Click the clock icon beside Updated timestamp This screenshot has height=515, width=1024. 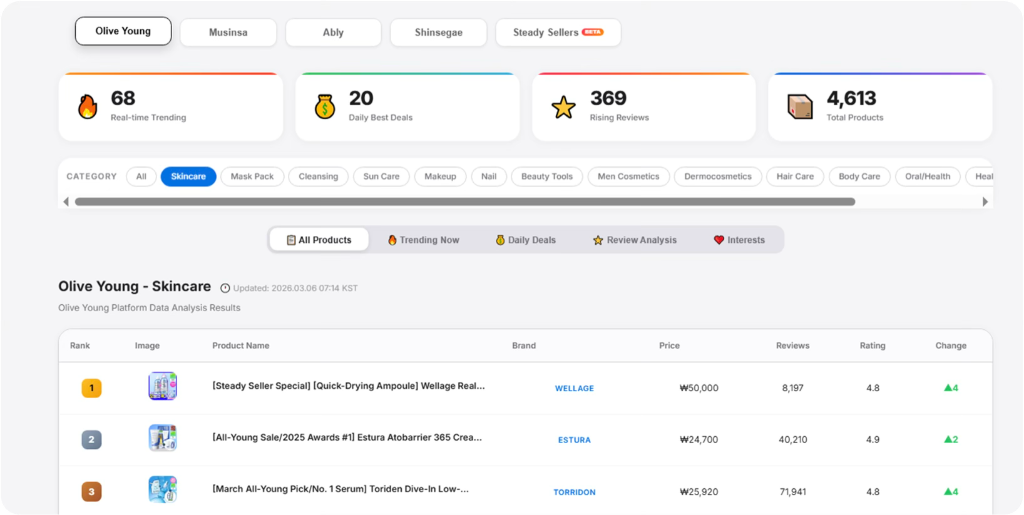coord(225,288)
